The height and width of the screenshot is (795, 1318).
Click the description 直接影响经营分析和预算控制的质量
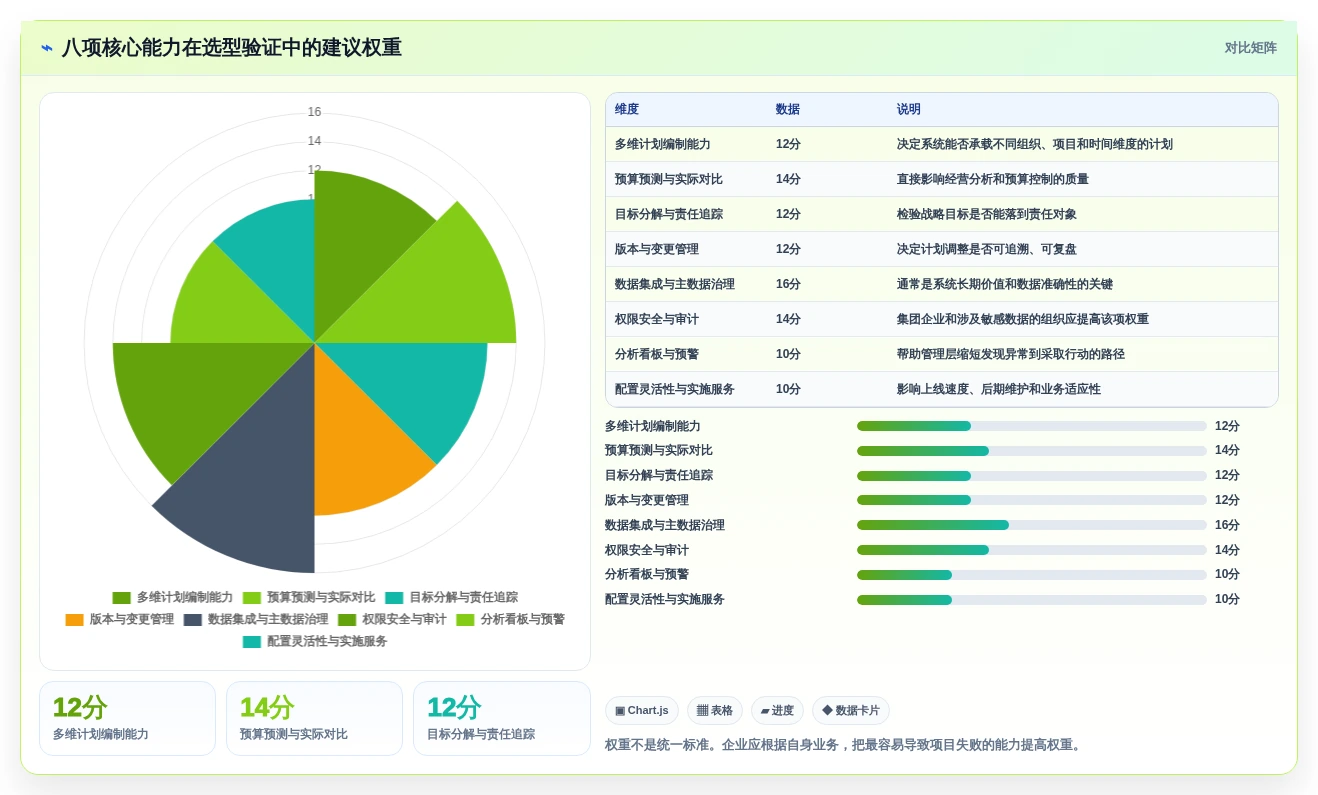[x=993, y=179]
